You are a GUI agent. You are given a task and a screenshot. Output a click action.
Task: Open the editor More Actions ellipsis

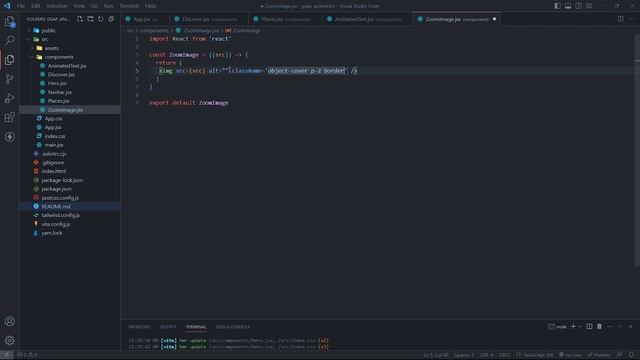pyautogui.click(x=631, y=19)
